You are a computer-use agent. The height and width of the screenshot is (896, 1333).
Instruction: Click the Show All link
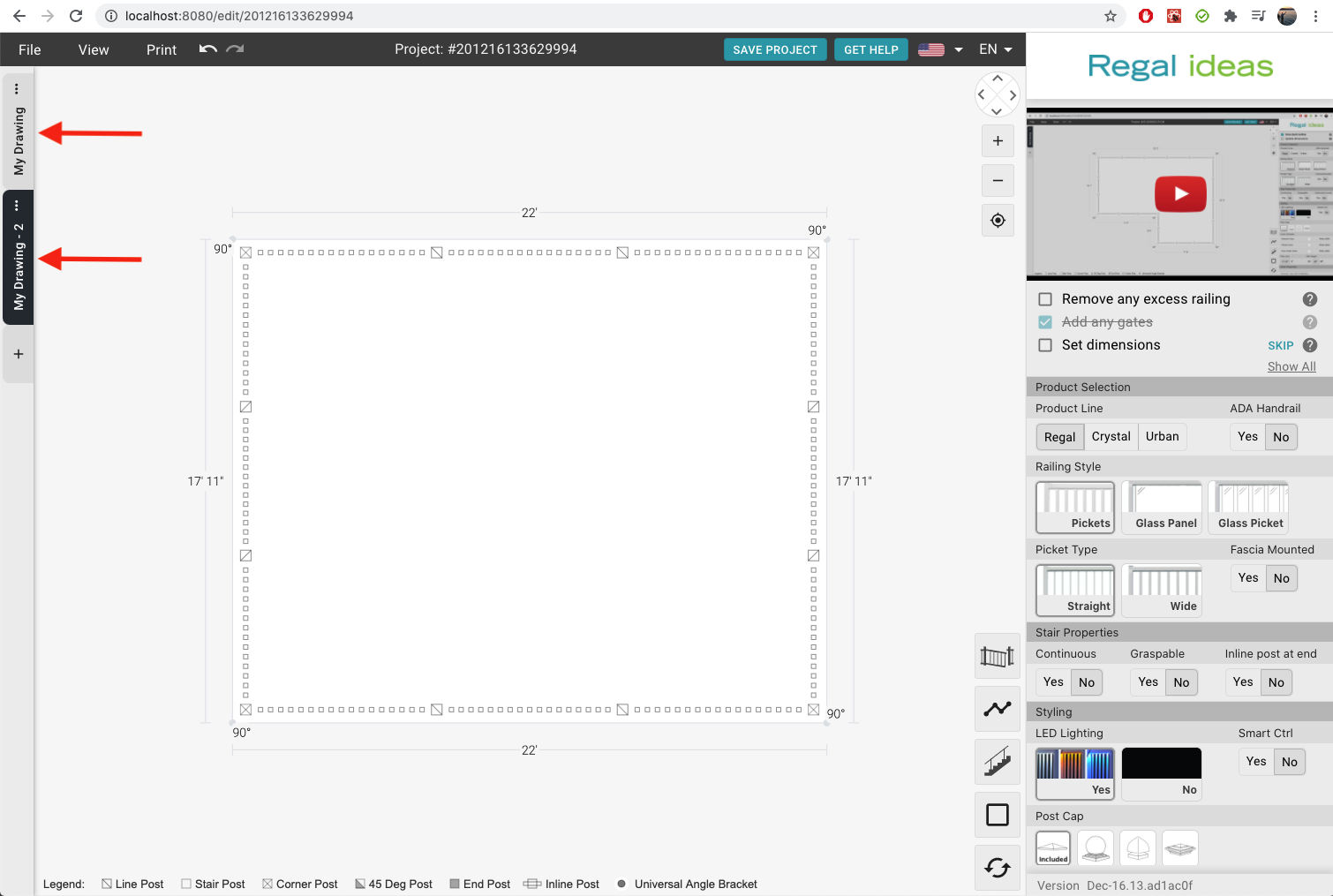(1291, 366)
